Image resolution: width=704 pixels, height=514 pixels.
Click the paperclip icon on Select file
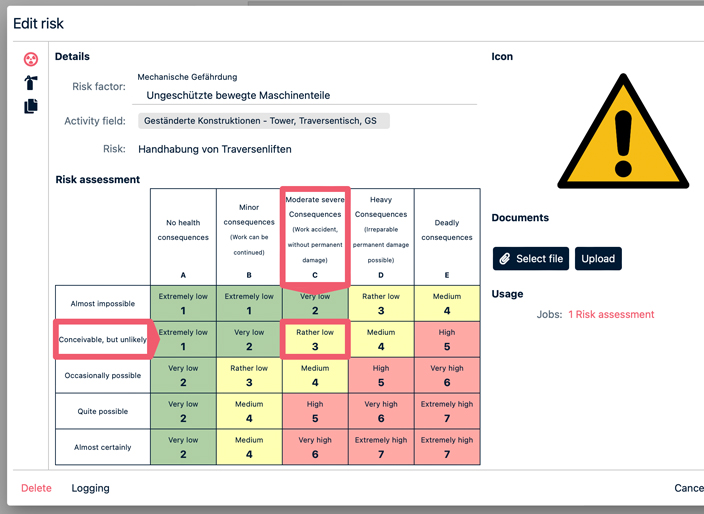[x=505, y=259]
